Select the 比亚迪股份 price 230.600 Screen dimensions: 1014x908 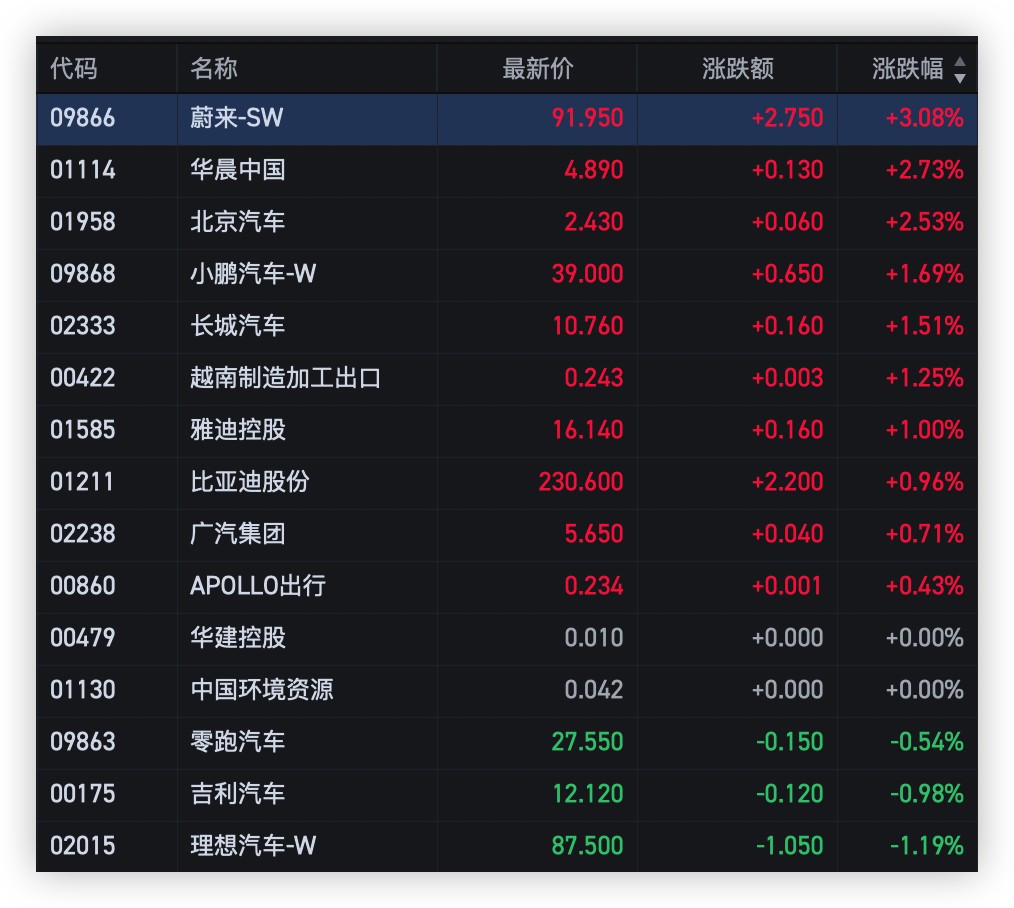tap(580, 482)
